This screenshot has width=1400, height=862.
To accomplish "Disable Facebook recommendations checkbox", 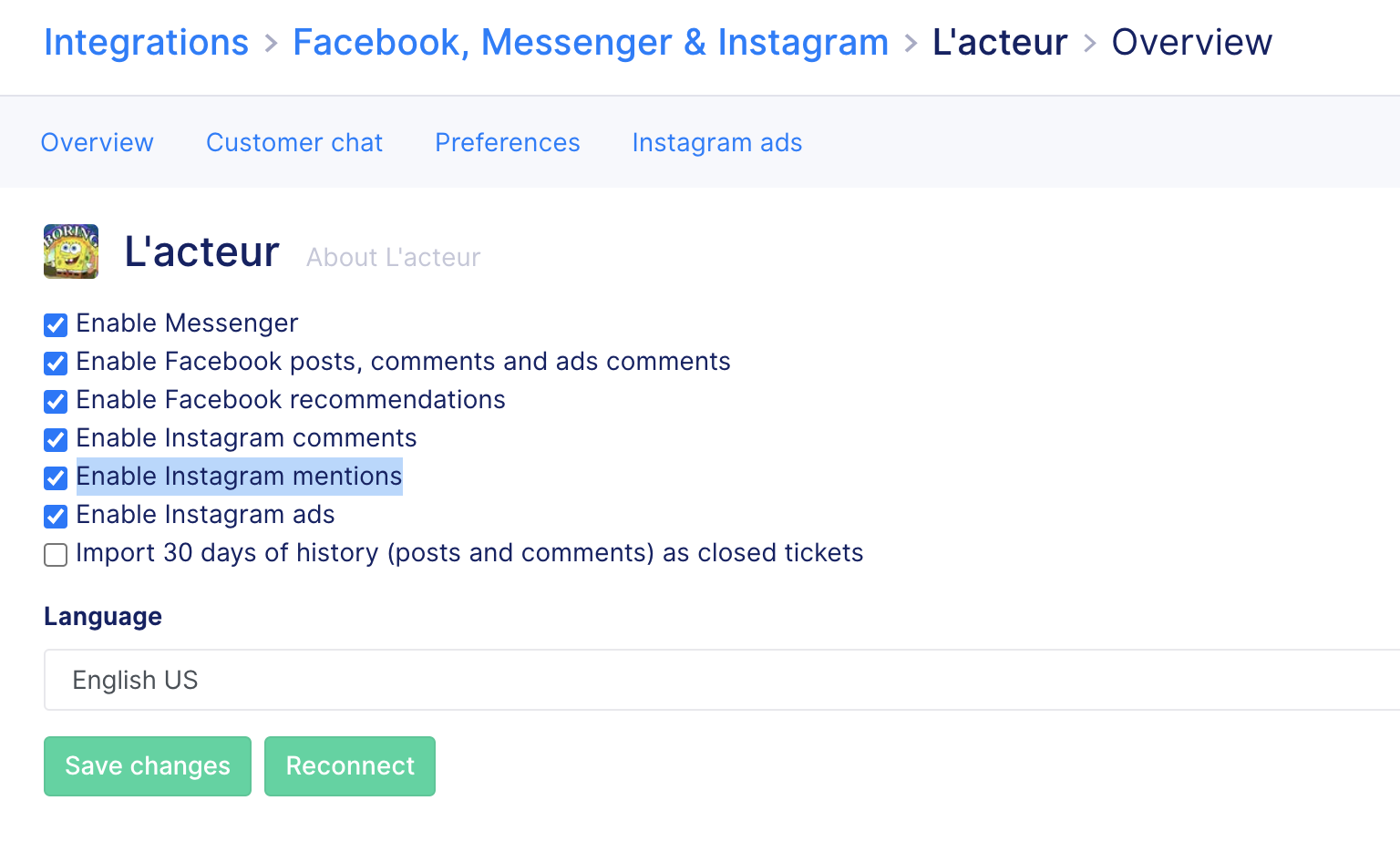I will pos(56,402).
